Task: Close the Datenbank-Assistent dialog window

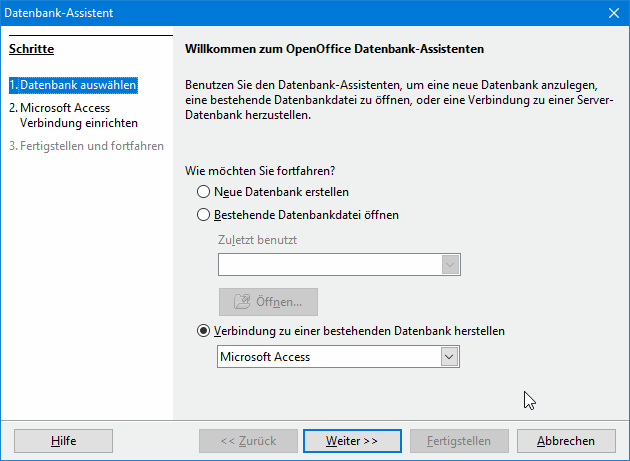Action: pos(614,13)
